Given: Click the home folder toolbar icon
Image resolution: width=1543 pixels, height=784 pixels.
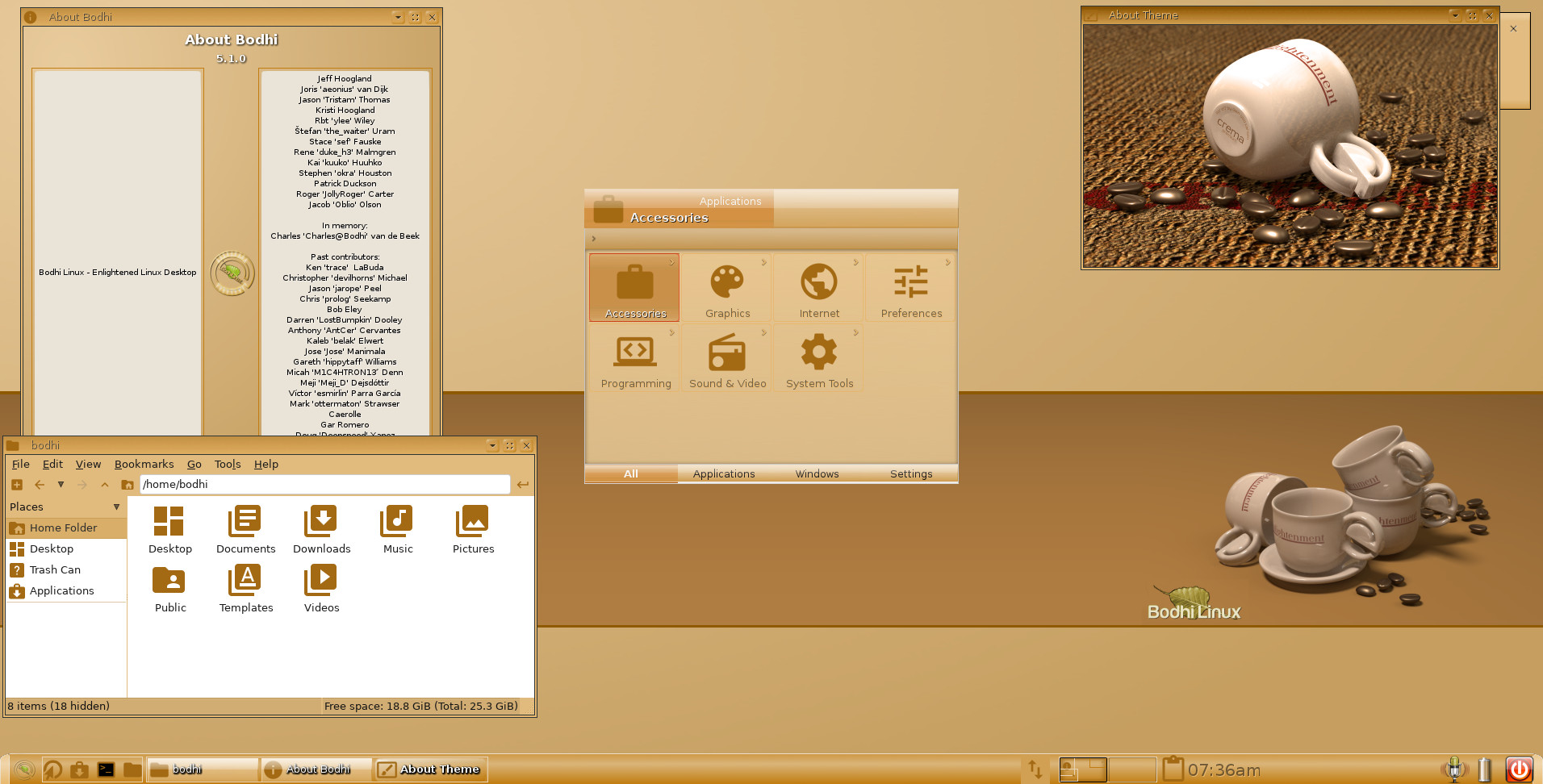Looking at the screenshot, I should [x=128, y=485].
